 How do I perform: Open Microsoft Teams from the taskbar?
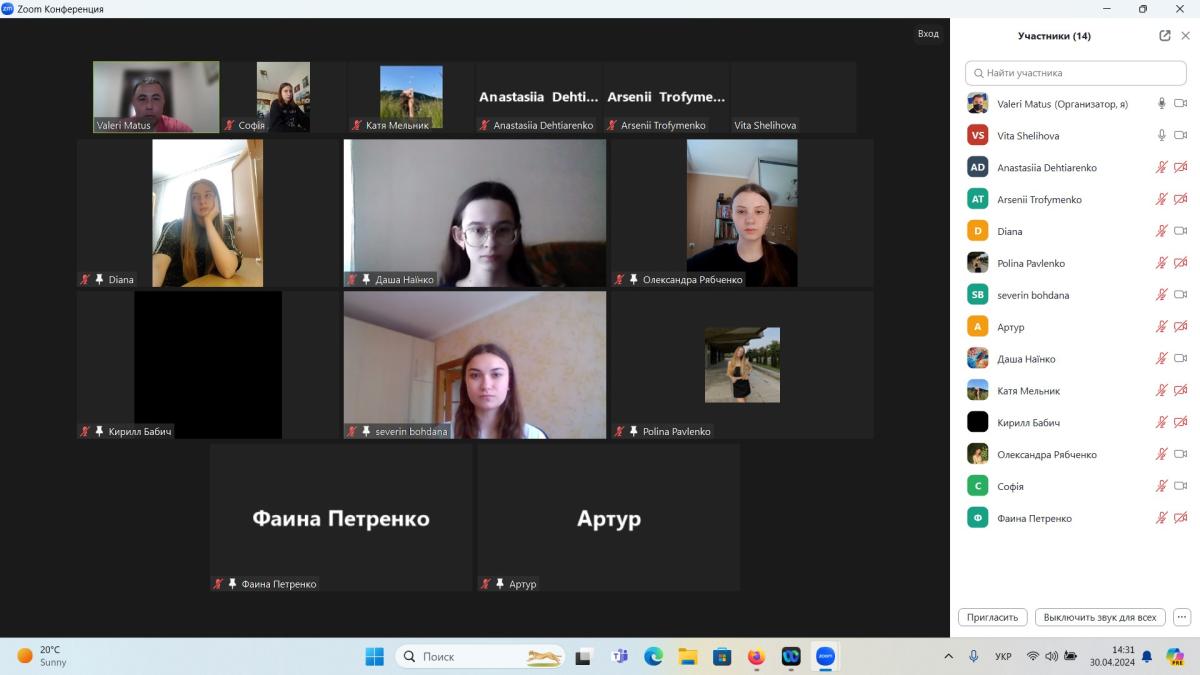pos(619,656)
